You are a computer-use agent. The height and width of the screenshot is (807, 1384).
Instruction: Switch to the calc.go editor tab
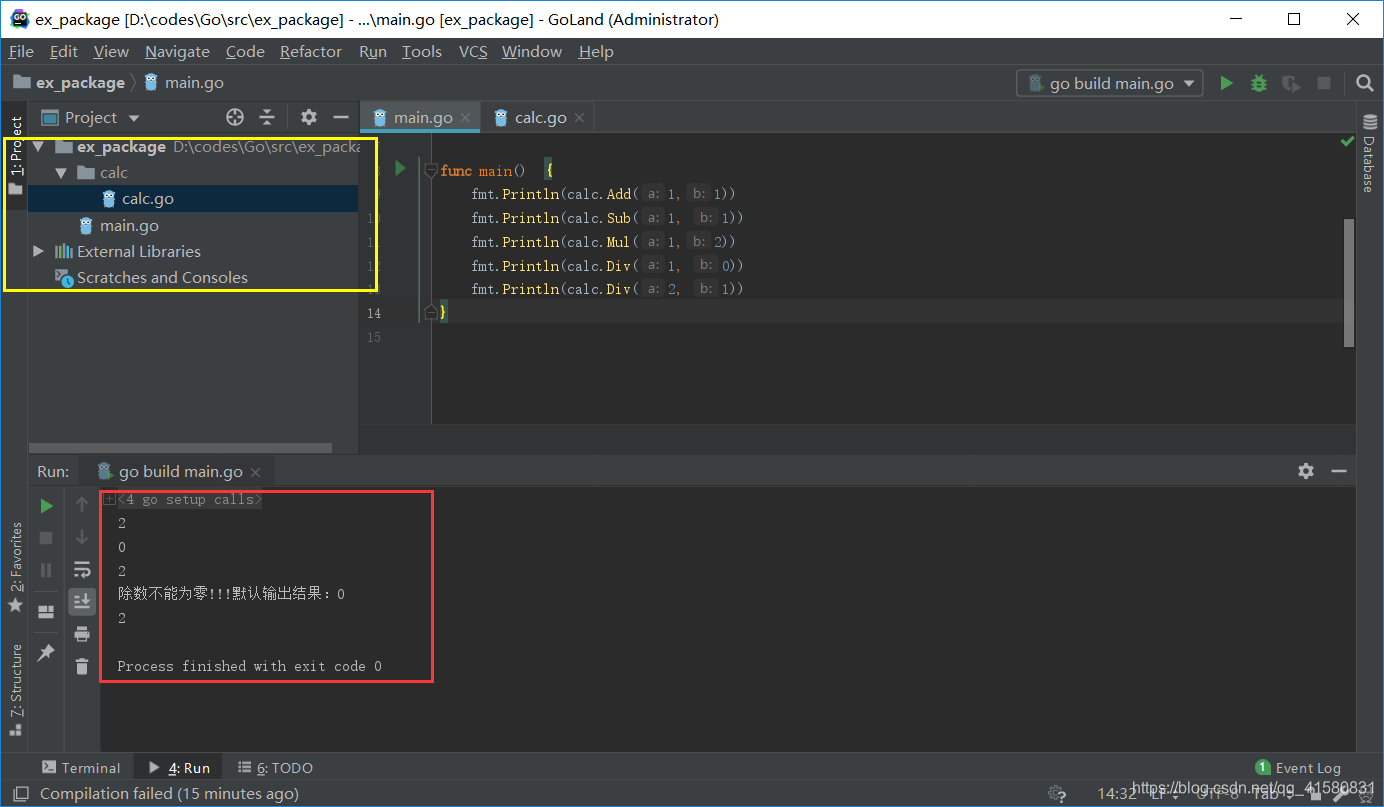(x=538, y=118)
